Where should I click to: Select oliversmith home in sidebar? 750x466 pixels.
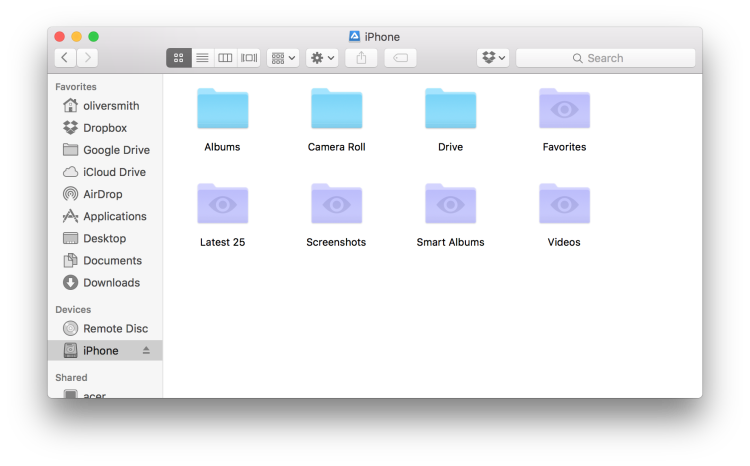[x=105, y=106]
